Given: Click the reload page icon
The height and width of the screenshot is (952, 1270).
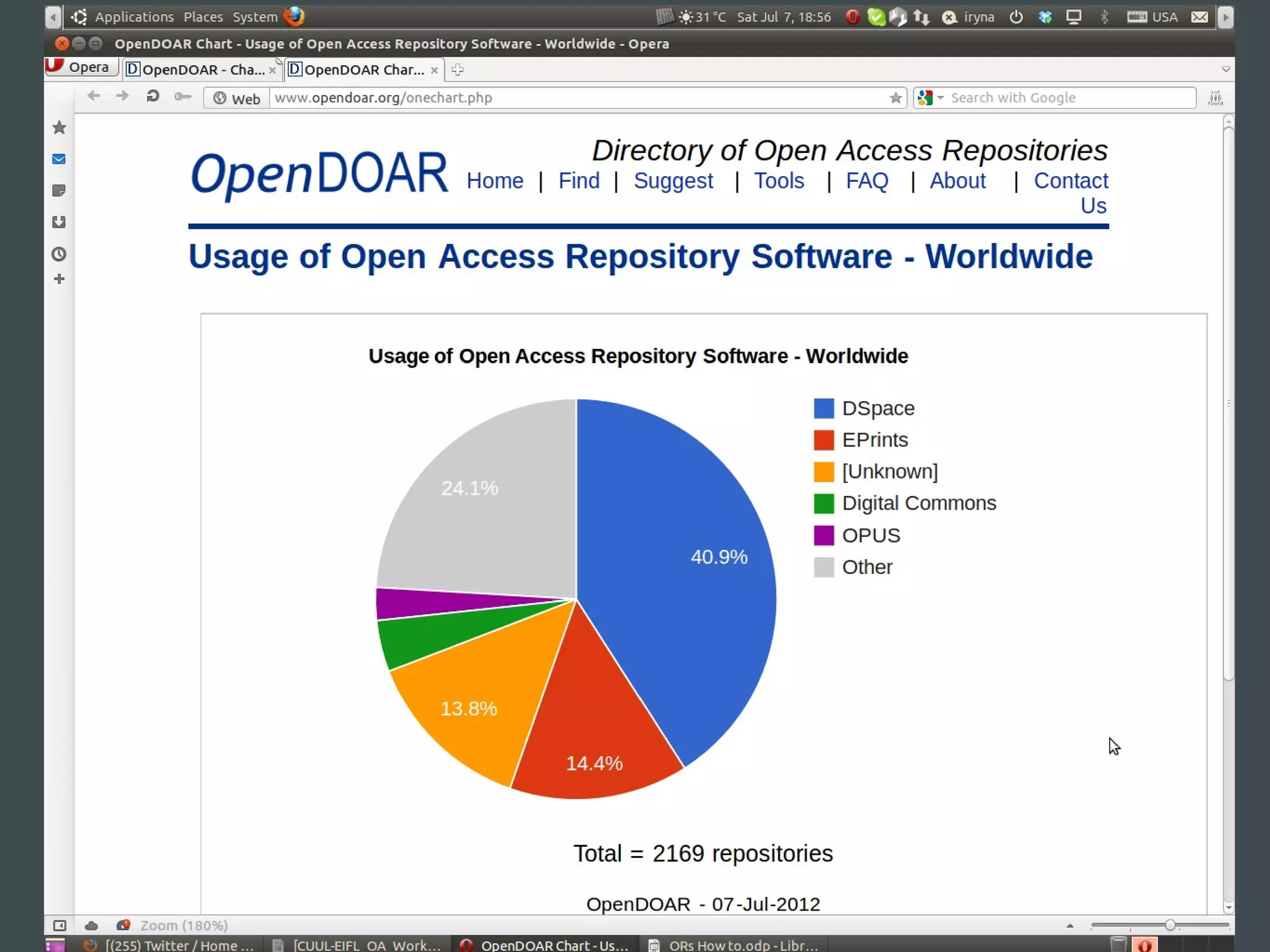Looking at the screenshot, I should tap(153, 97).
